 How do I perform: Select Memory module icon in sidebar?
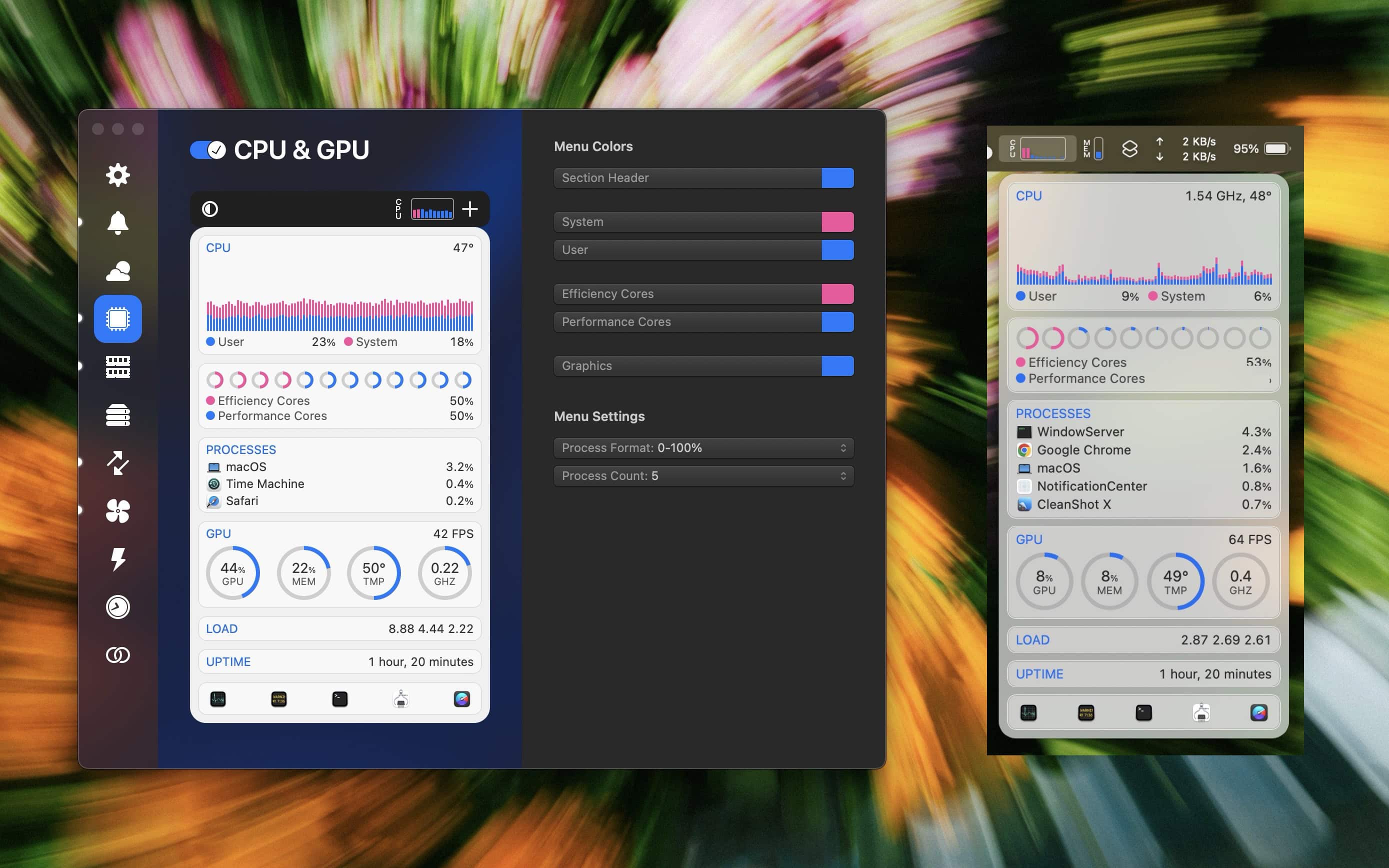click(x=117, y=367)
